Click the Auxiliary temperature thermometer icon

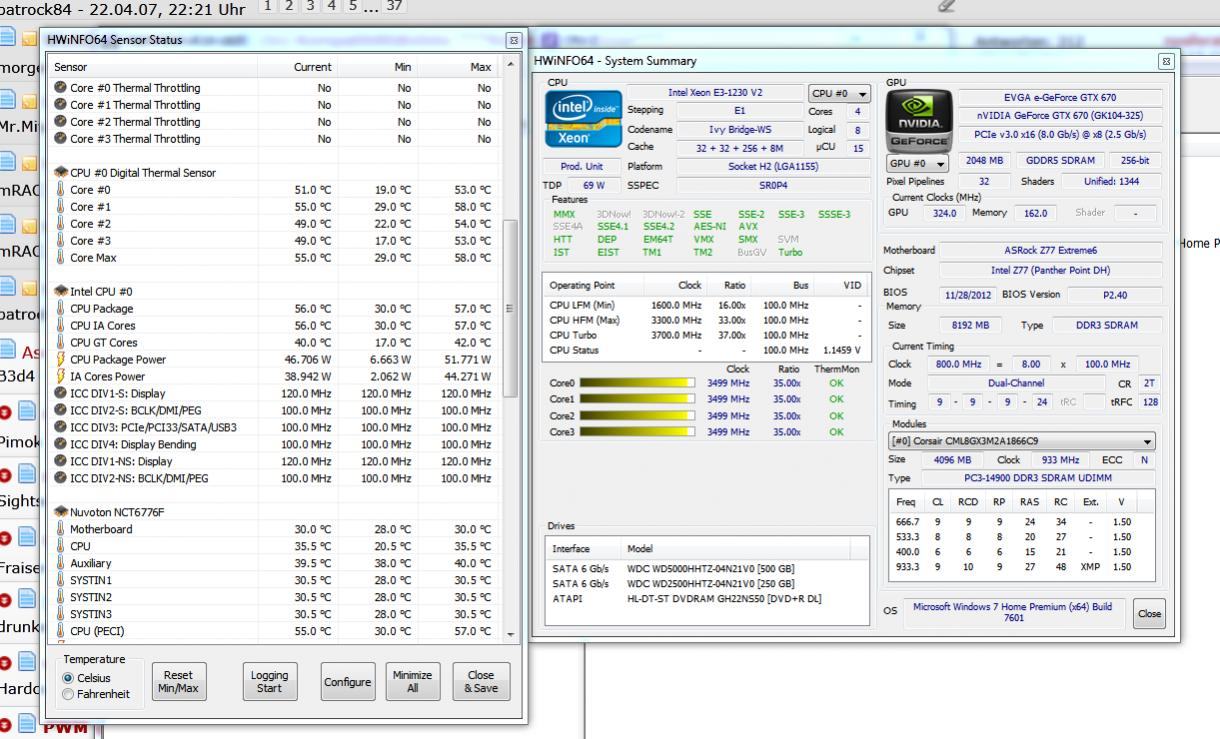coord(60,563)
